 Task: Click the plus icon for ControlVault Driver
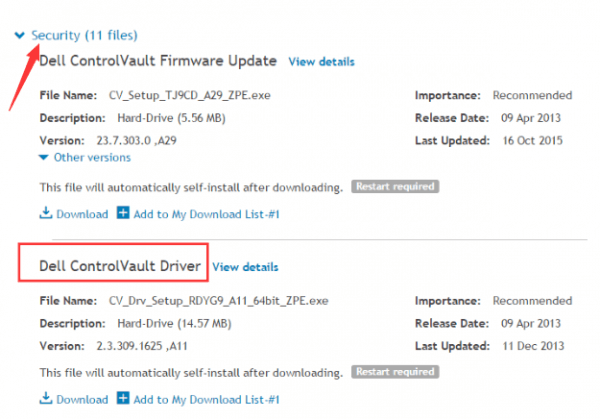click(x=123, y=398)
